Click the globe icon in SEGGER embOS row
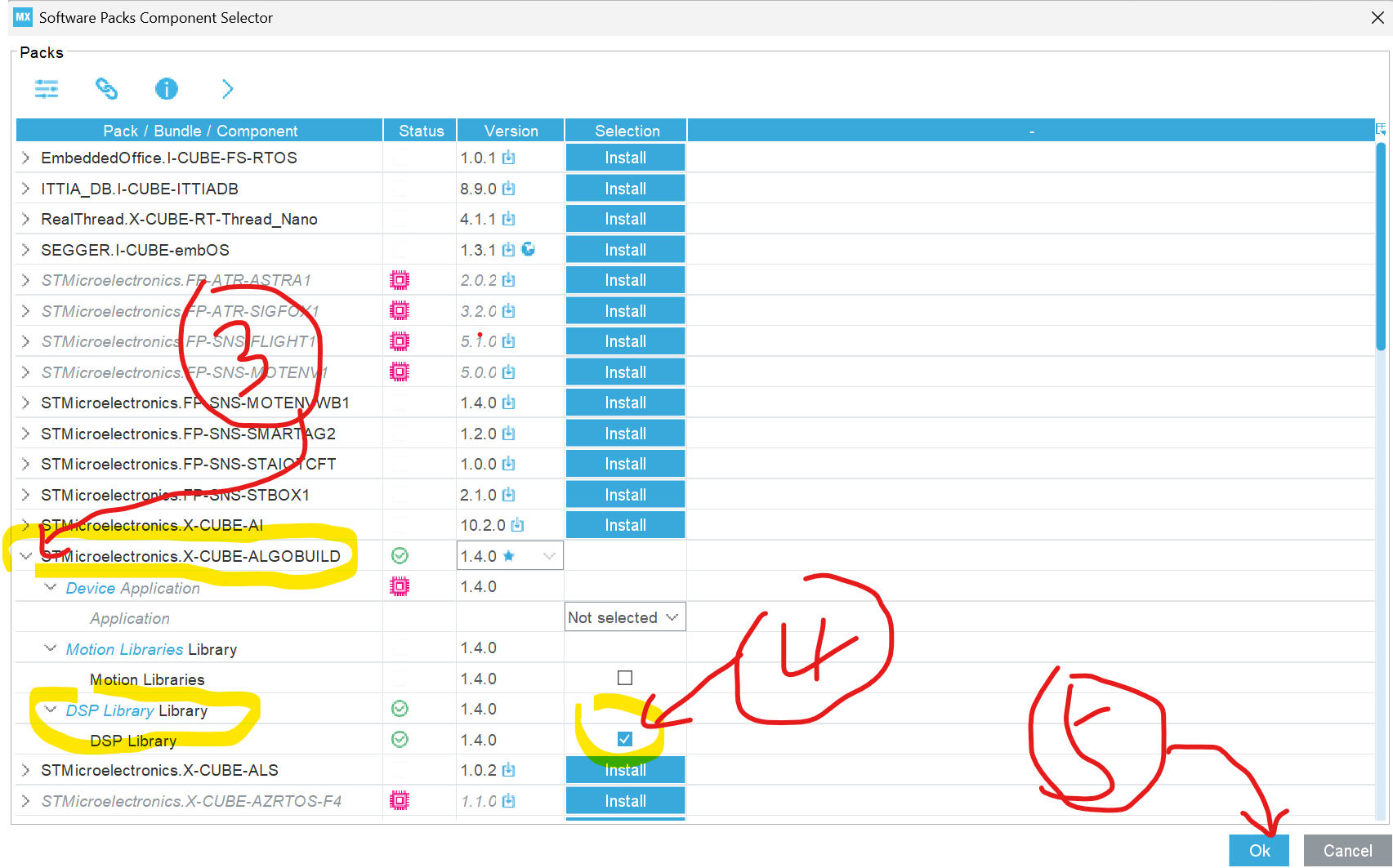Viewport: 1393px width, 868px height. pyautogui.click(x=529, y=249)
